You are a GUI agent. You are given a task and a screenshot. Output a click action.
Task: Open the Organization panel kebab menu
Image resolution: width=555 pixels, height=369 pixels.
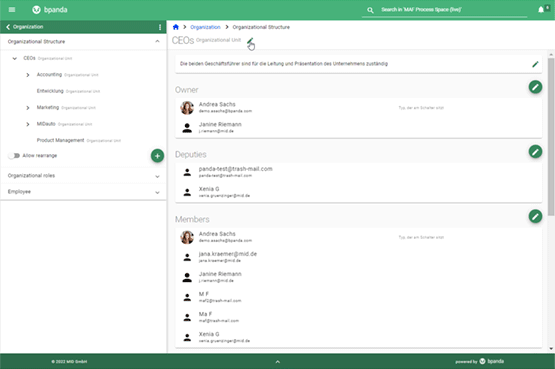click(x=160, y=27)
